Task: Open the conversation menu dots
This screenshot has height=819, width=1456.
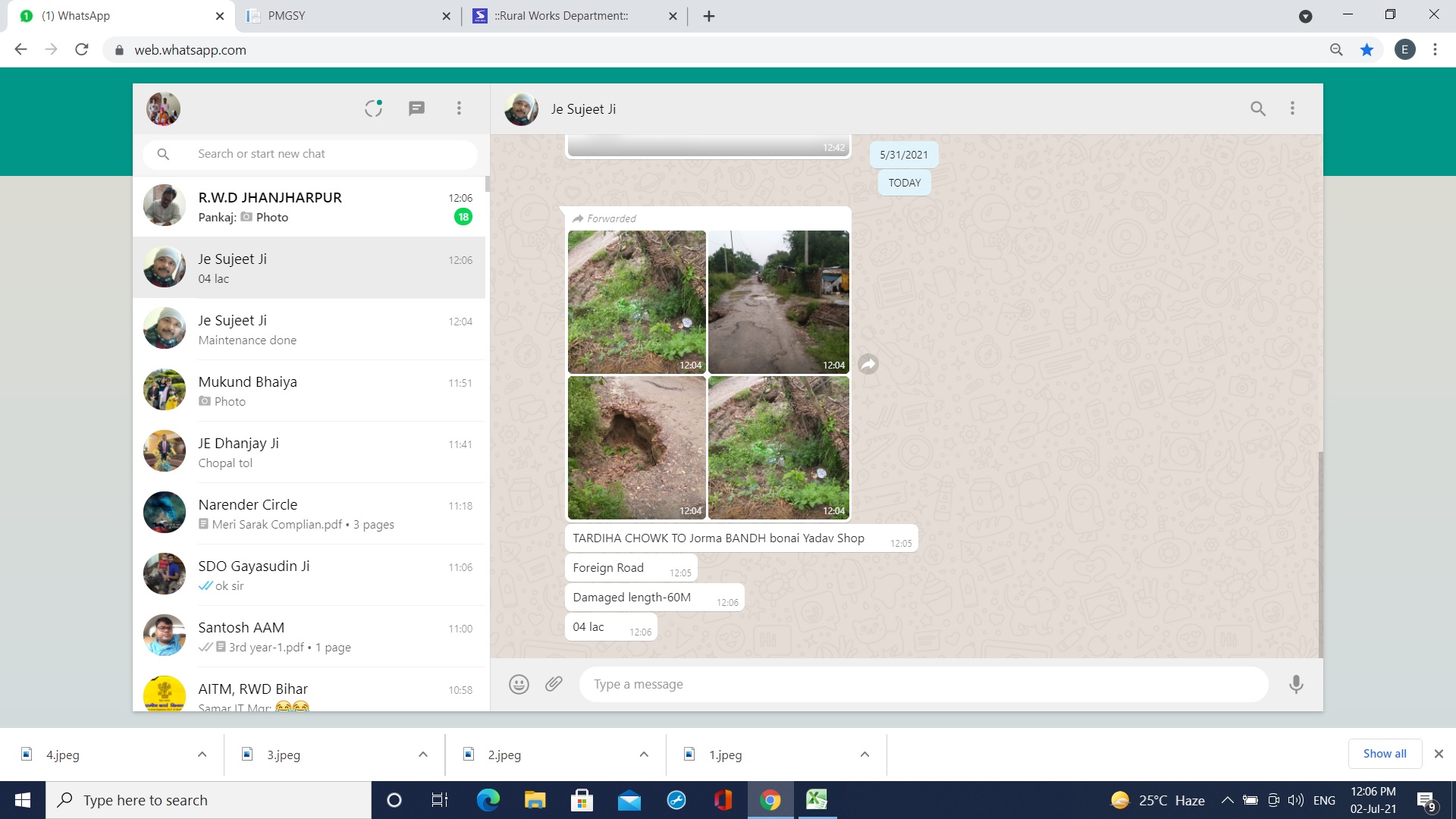Action: tap(1292, 108)
